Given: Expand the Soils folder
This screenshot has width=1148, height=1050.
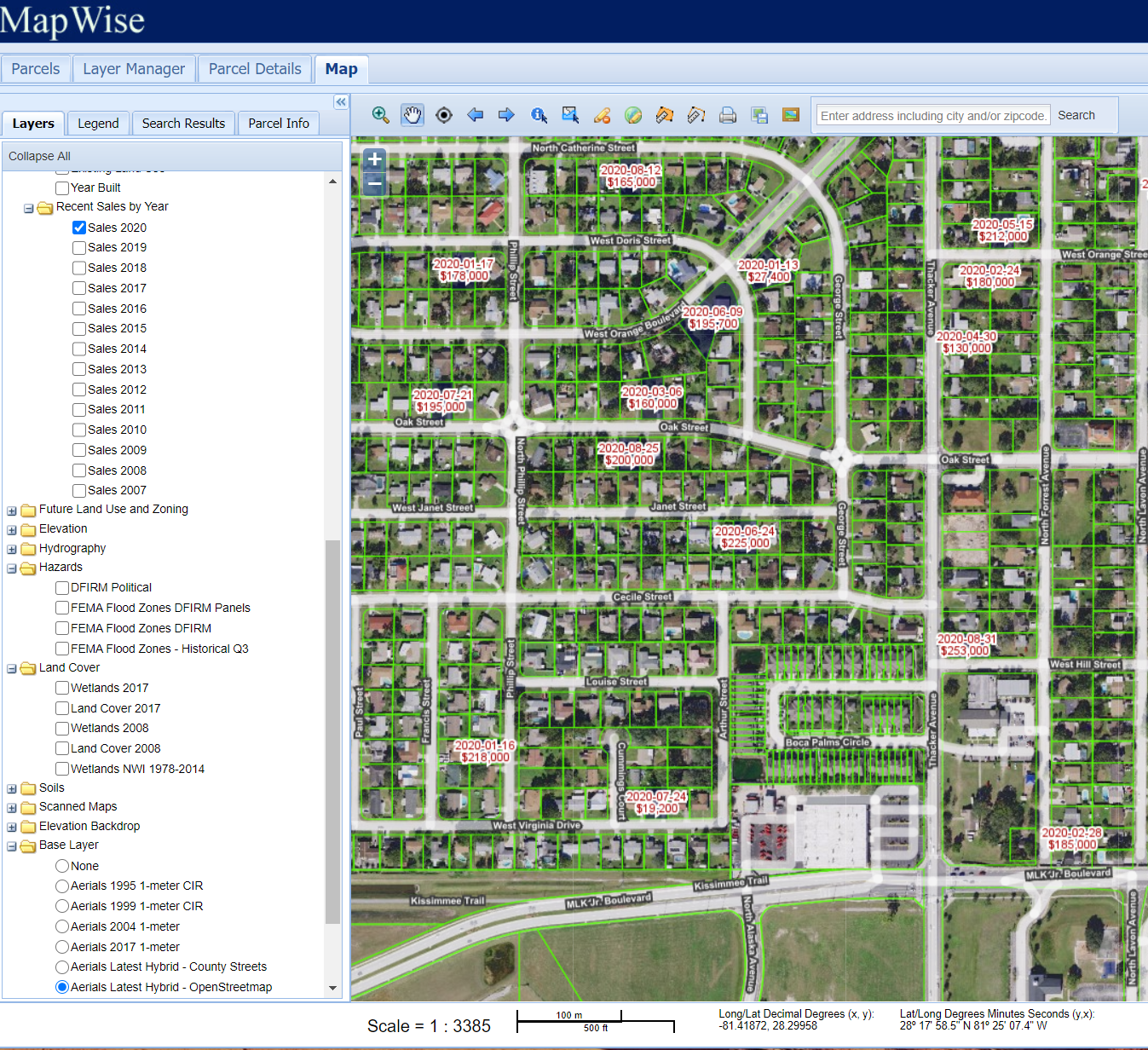Looking at the screenshot, I should click(x=12, y=789).
